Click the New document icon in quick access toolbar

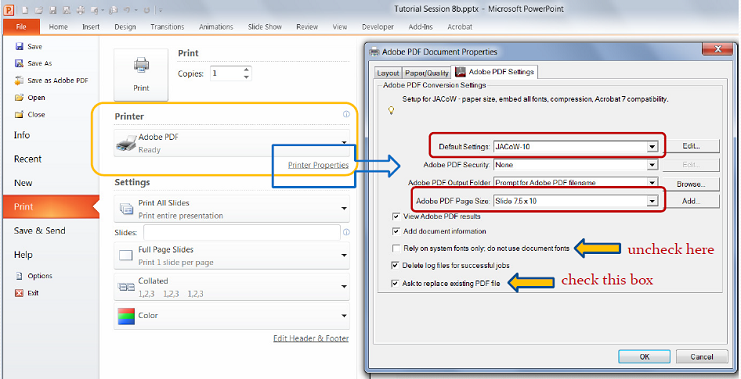tap(25, 10)
